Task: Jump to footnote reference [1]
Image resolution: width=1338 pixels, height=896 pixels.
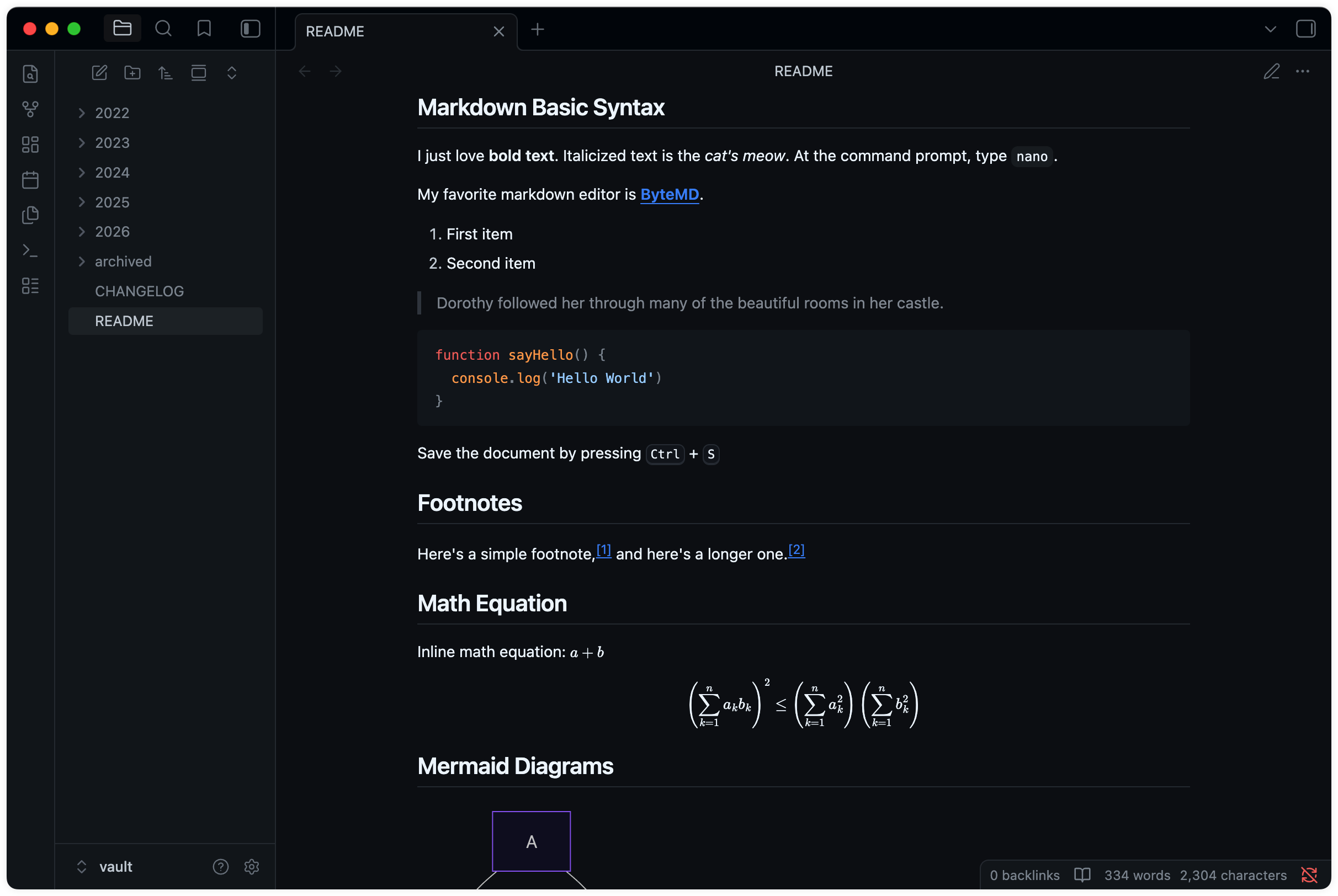Action: click(603, 550)
